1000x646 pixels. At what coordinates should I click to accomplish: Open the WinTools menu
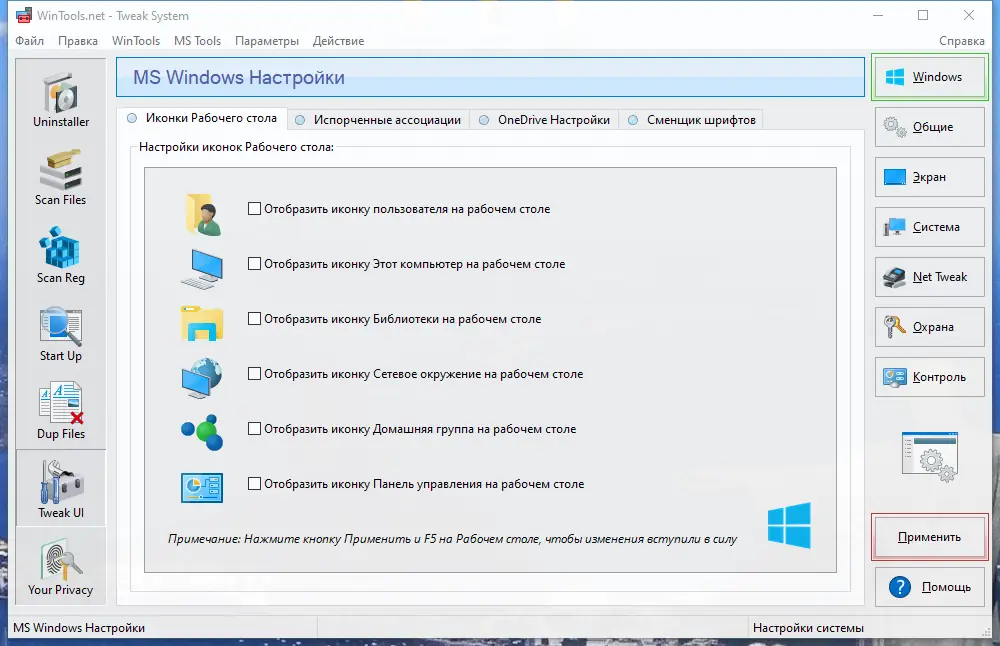tap(136, 41)
